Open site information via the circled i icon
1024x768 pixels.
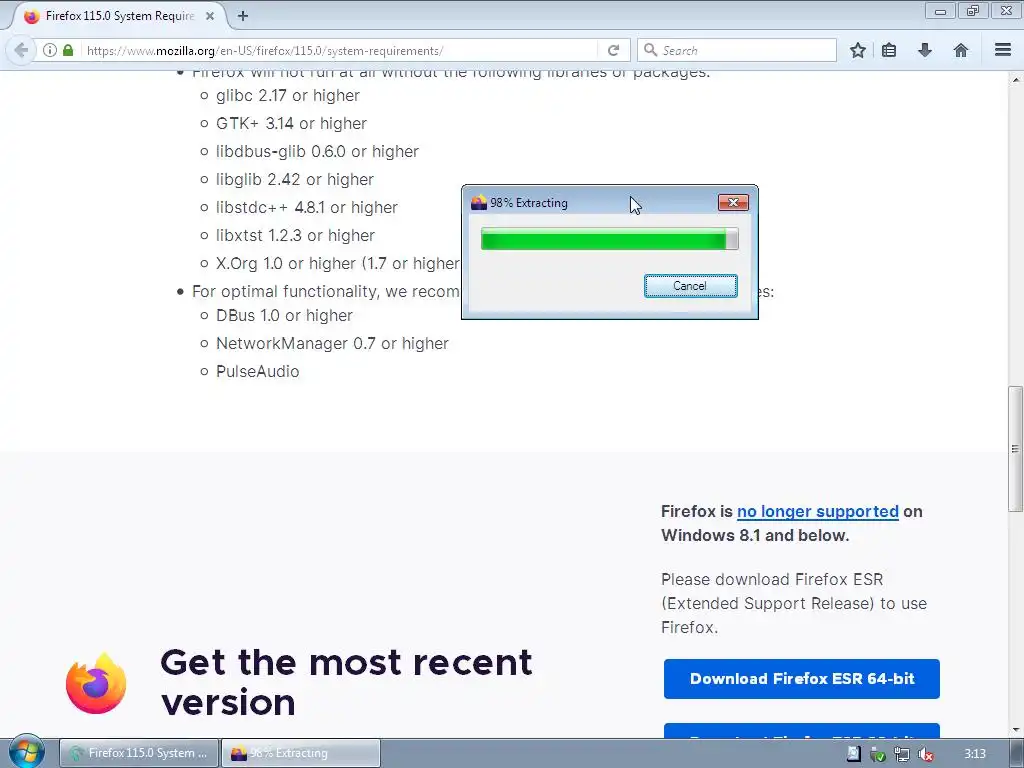click(50, 50)
